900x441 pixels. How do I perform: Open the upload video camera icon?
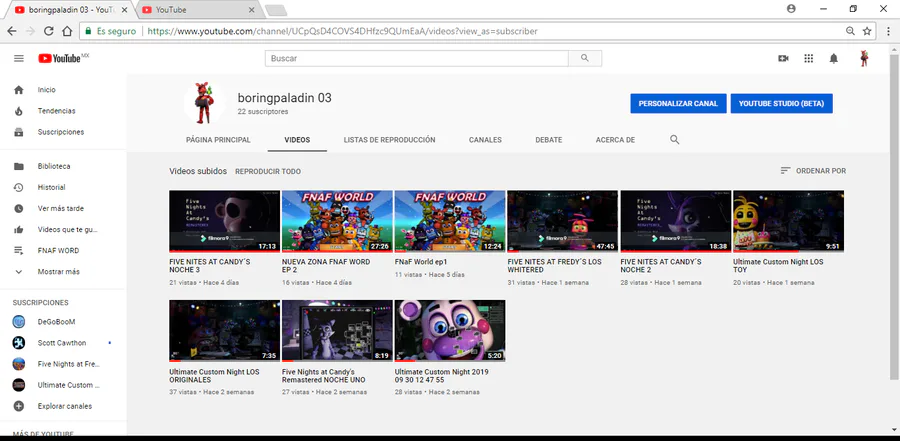click(783, 59)
